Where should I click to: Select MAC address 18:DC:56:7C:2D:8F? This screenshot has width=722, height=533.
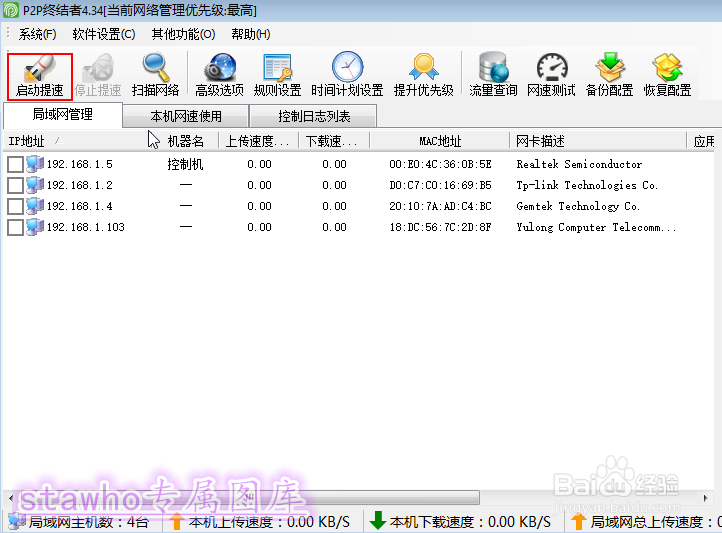pyautogui.click(x=440, y=227)
